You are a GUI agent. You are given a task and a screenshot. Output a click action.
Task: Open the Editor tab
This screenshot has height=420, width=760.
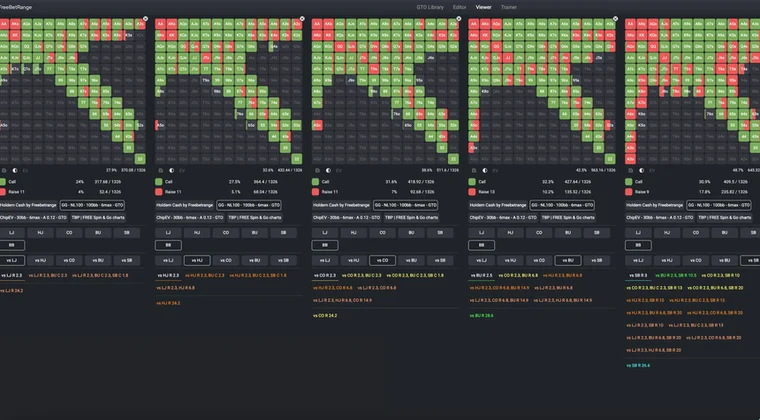coord(459,7)
